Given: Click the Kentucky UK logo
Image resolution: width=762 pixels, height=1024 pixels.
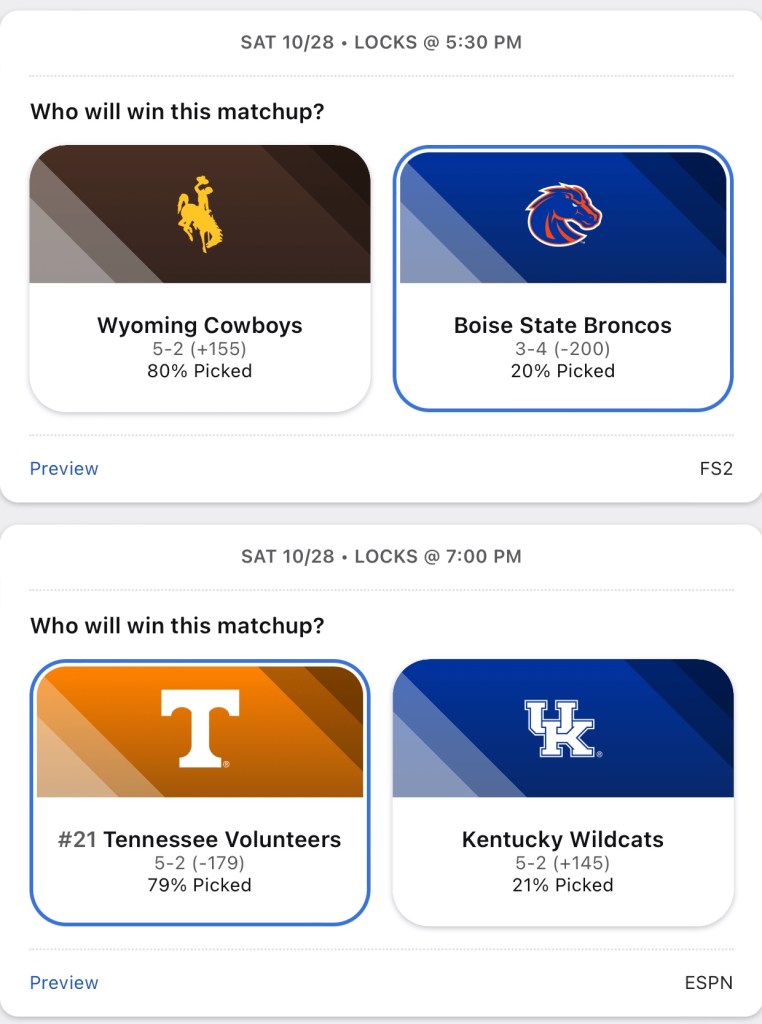Looking at the screenshot, I should coord(562,728).
